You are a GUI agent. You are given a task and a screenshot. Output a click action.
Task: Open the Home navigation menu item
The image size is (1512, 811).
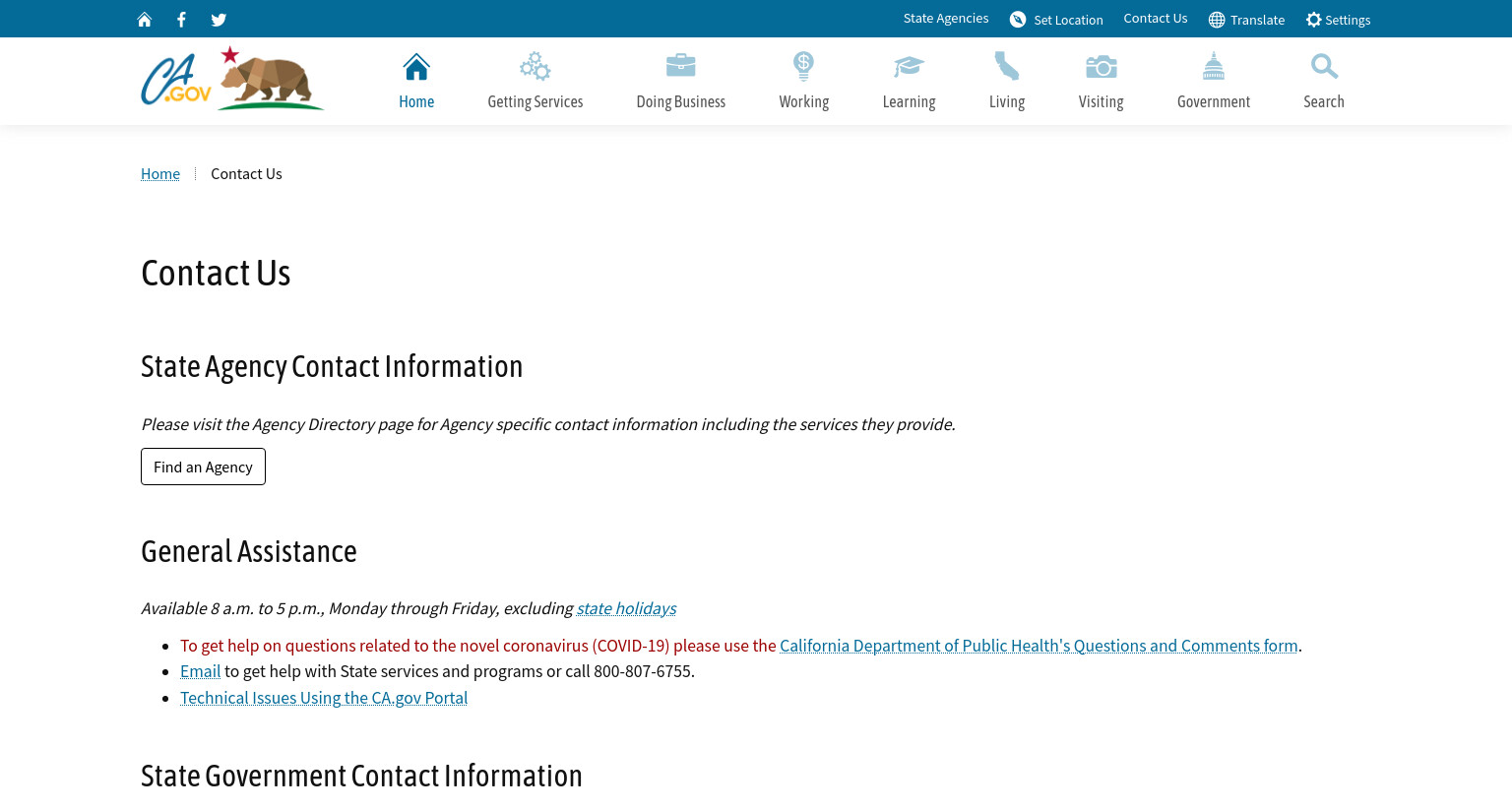point(416,101)
